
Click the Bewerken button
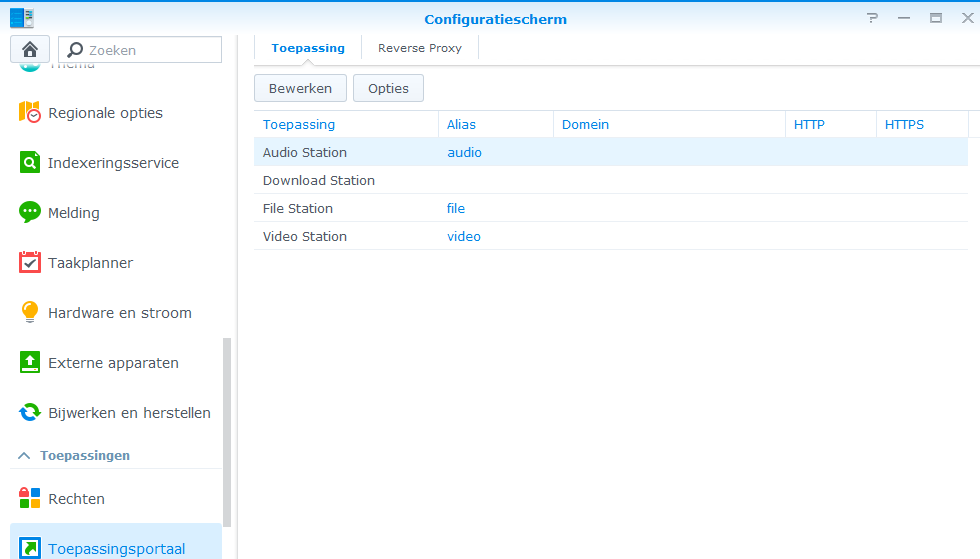point(300,88)
